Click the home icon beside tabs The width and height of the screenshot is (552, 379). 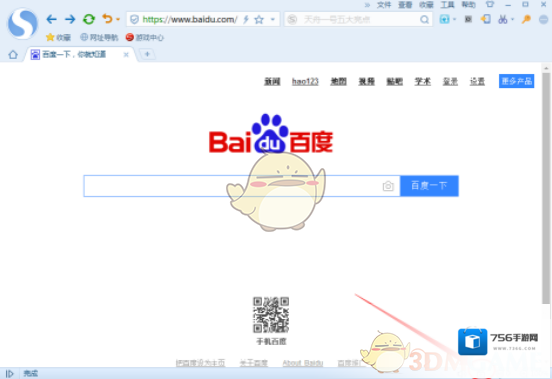pyautogui.click(x=13, y=55)
